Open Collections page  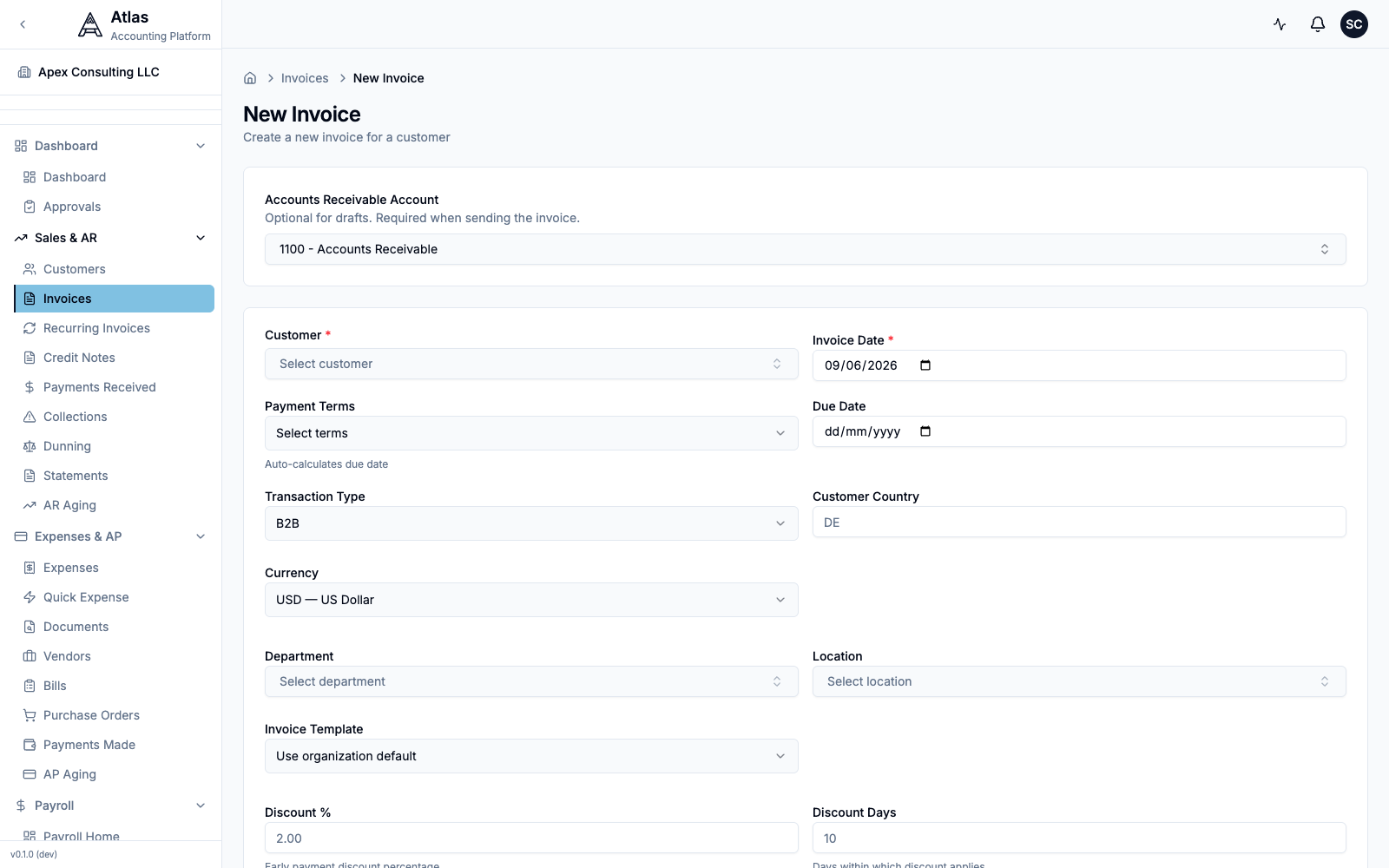(x=114, y=417)
